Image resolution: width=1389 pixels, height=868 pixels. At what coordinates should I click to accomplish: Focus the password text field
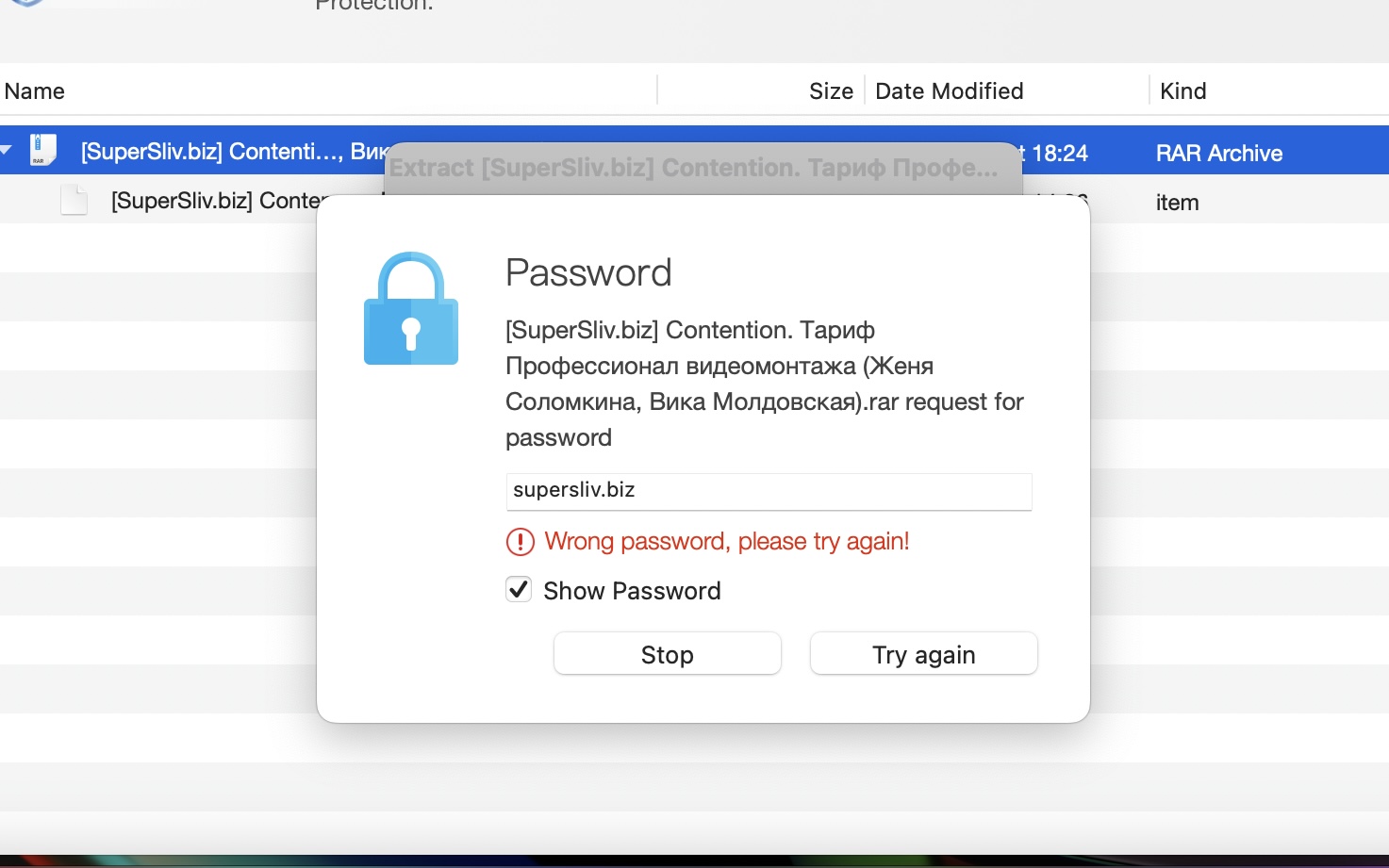(x=769, y=491)
